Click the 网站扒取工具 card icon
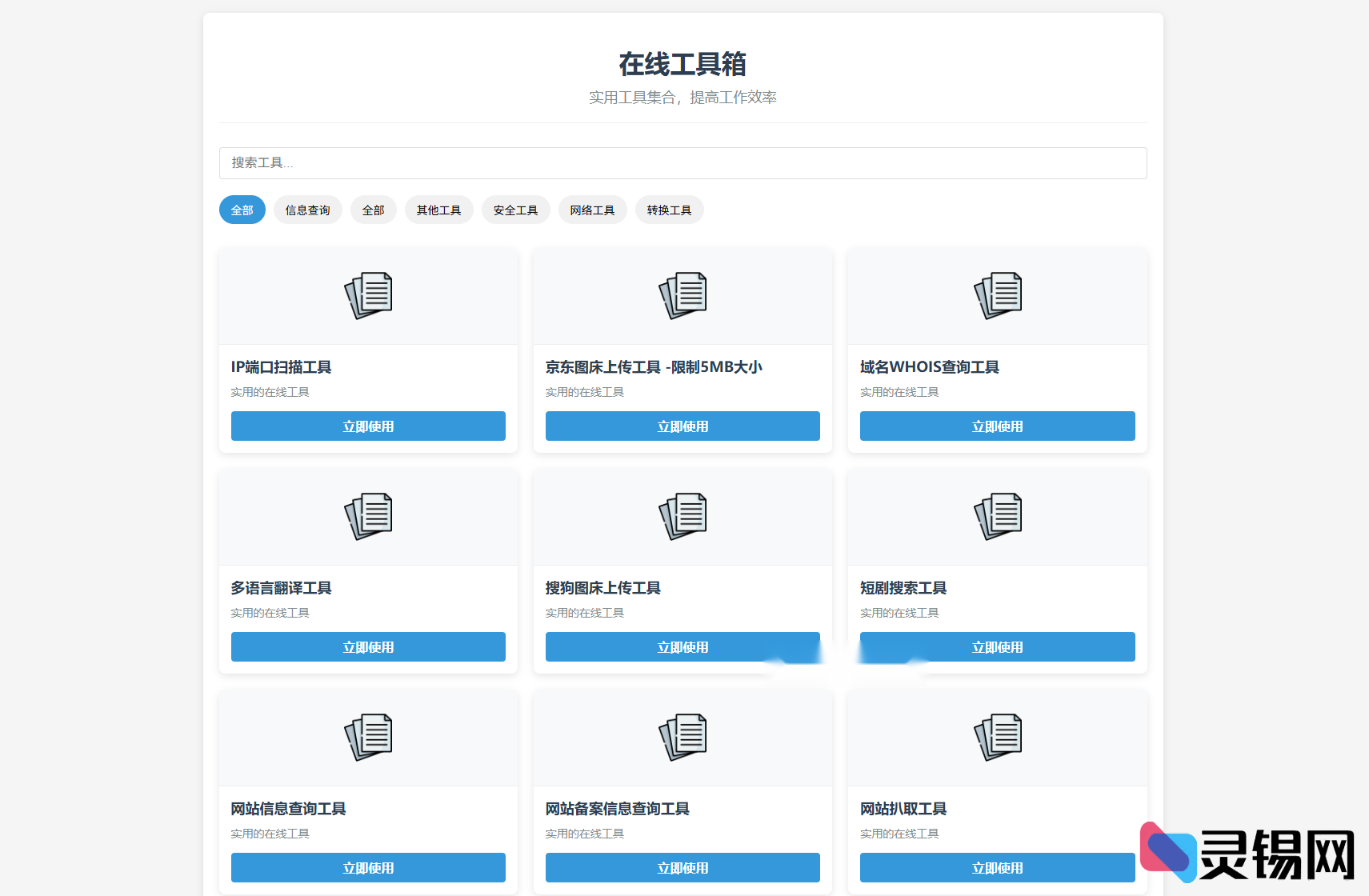 coord(997,736)
